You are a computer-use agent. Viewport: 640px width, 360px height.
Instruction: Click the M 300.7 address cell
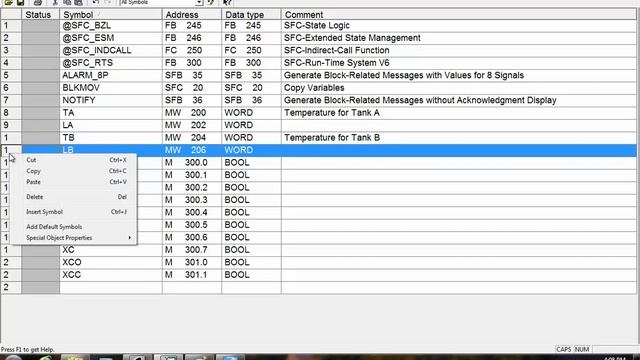(x=192, y=250)
